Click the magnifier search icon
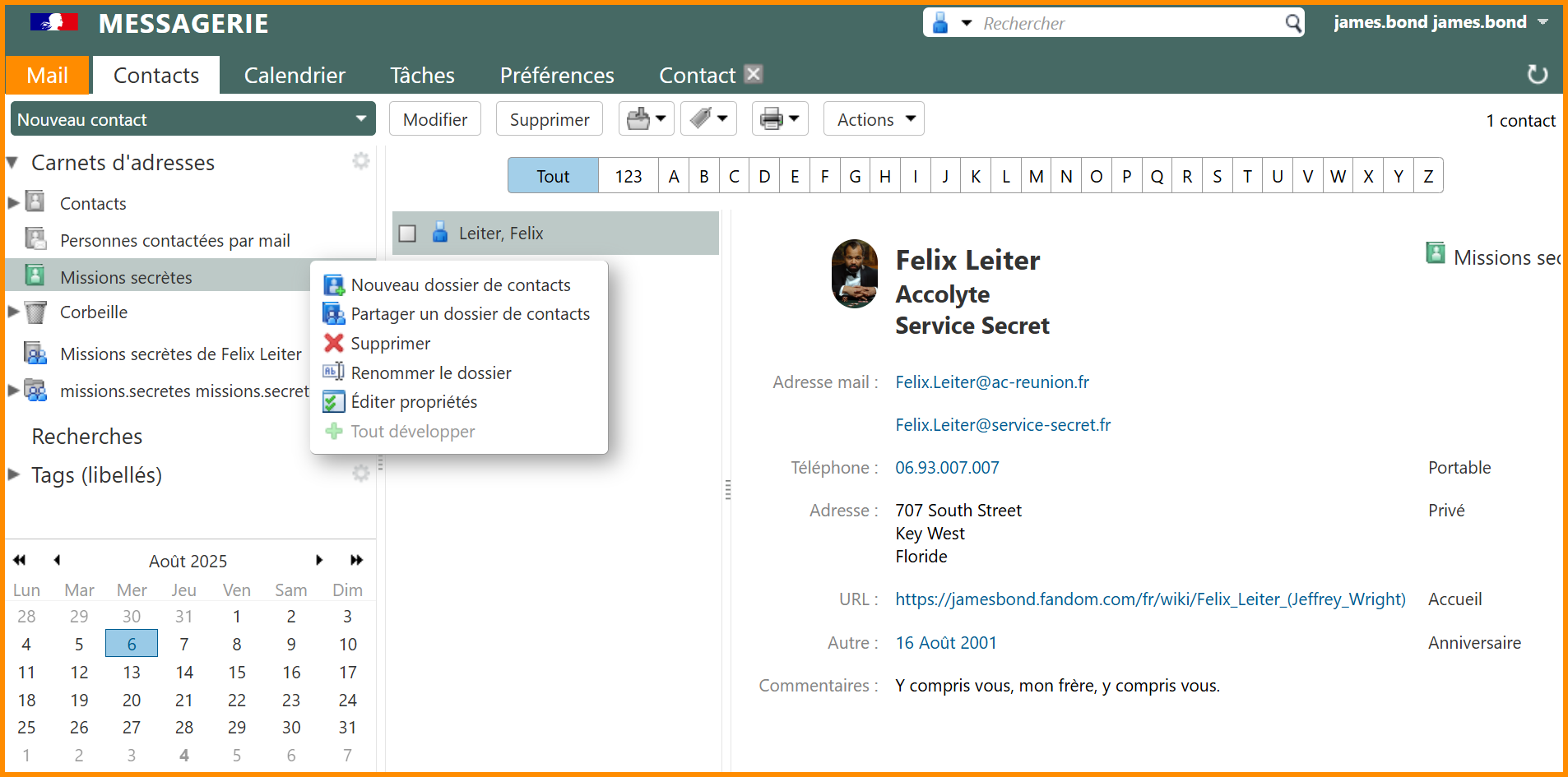This screenshot has width=1568, height=777. (x=1293, y=23)
